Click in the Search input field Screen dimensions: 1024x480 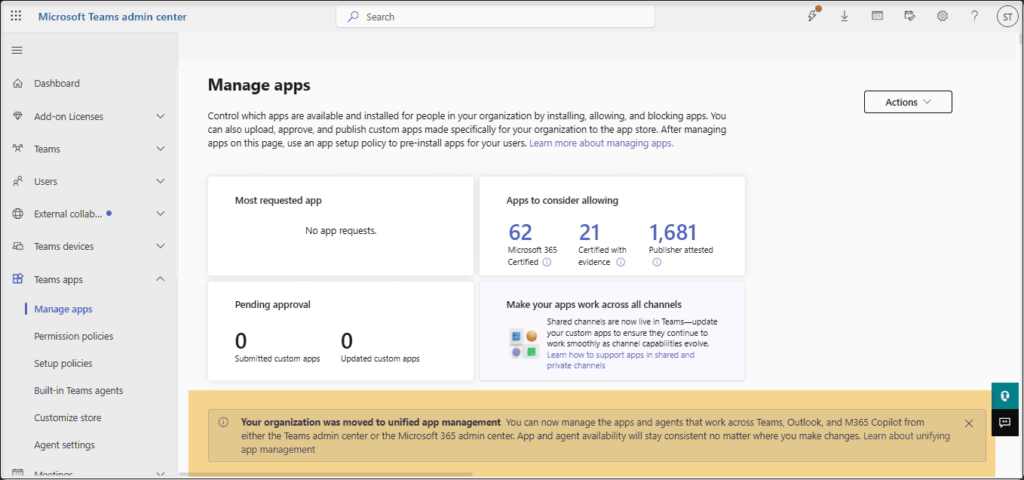click(495, 16)
